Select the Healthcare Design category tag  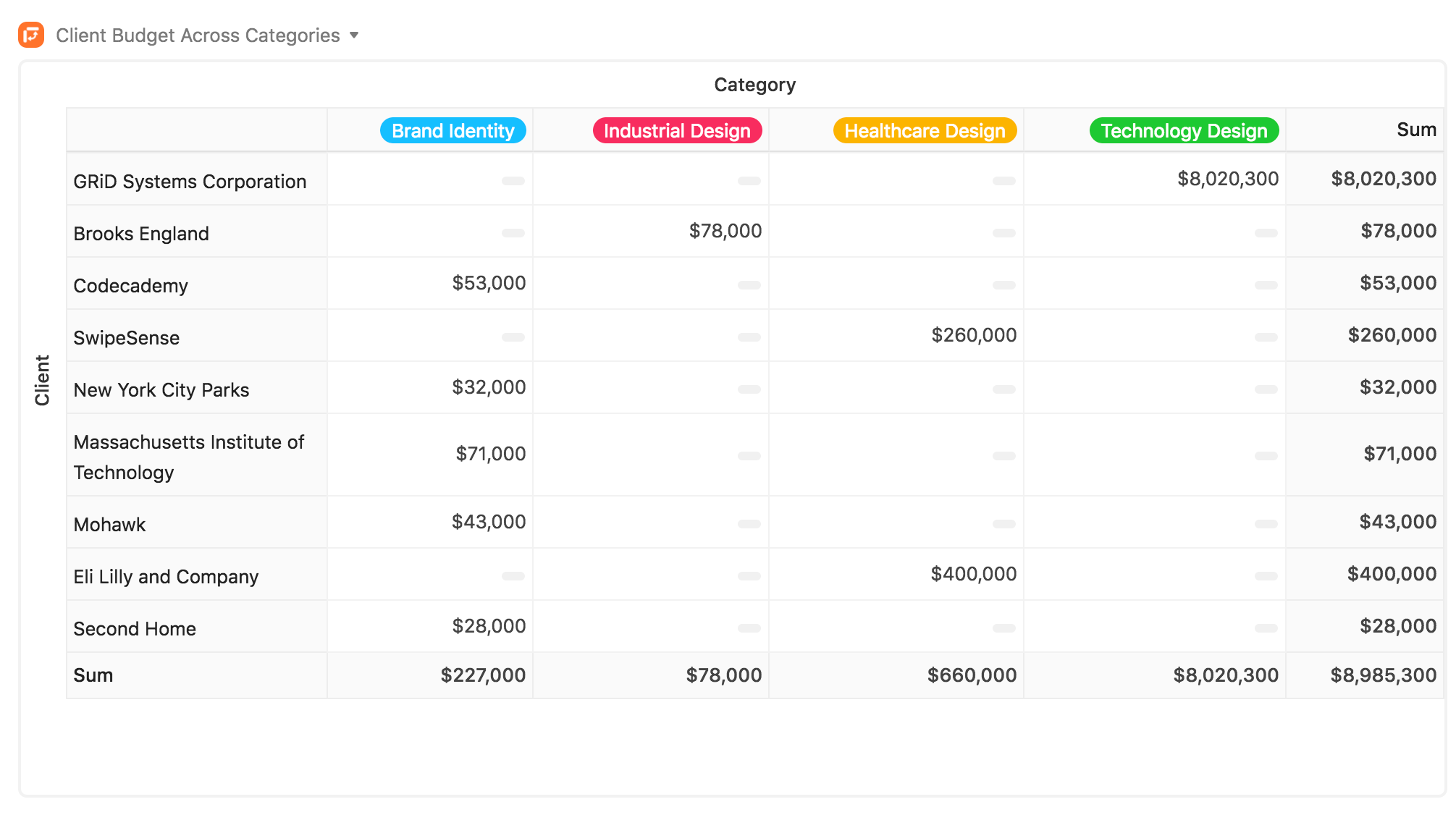click(925, 130)
